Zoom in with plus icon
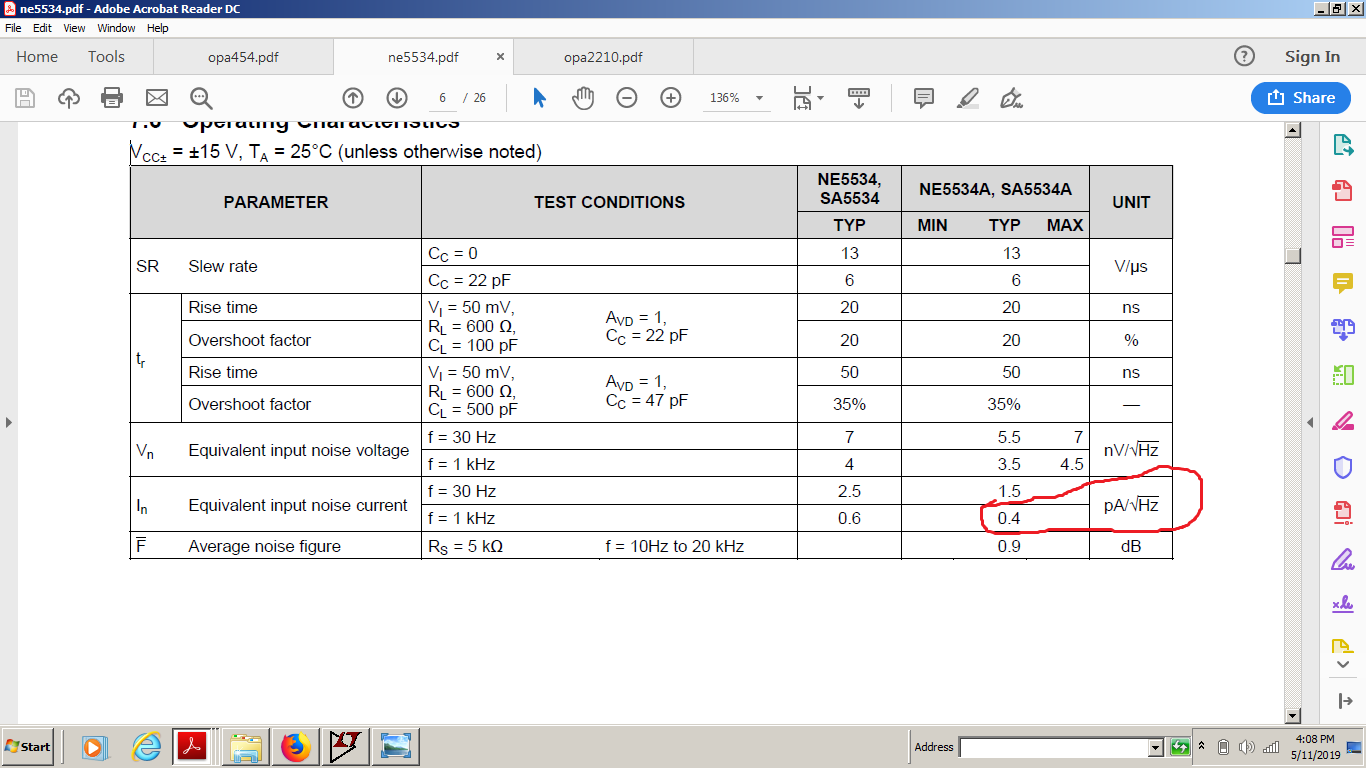Screen dimensions: 1366x768 pyautogui.click(x=671, y=98)
